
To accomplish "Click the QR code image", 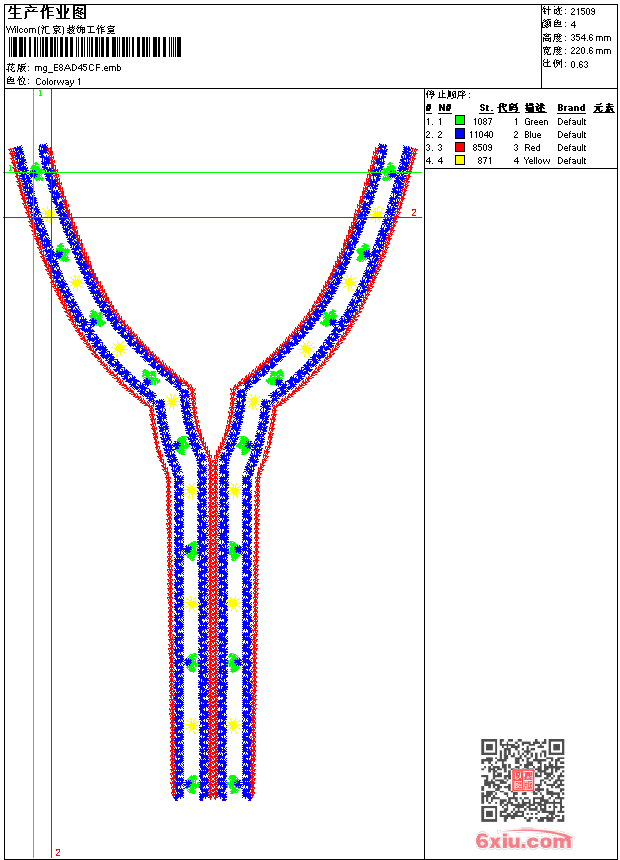I will [523, 780].
